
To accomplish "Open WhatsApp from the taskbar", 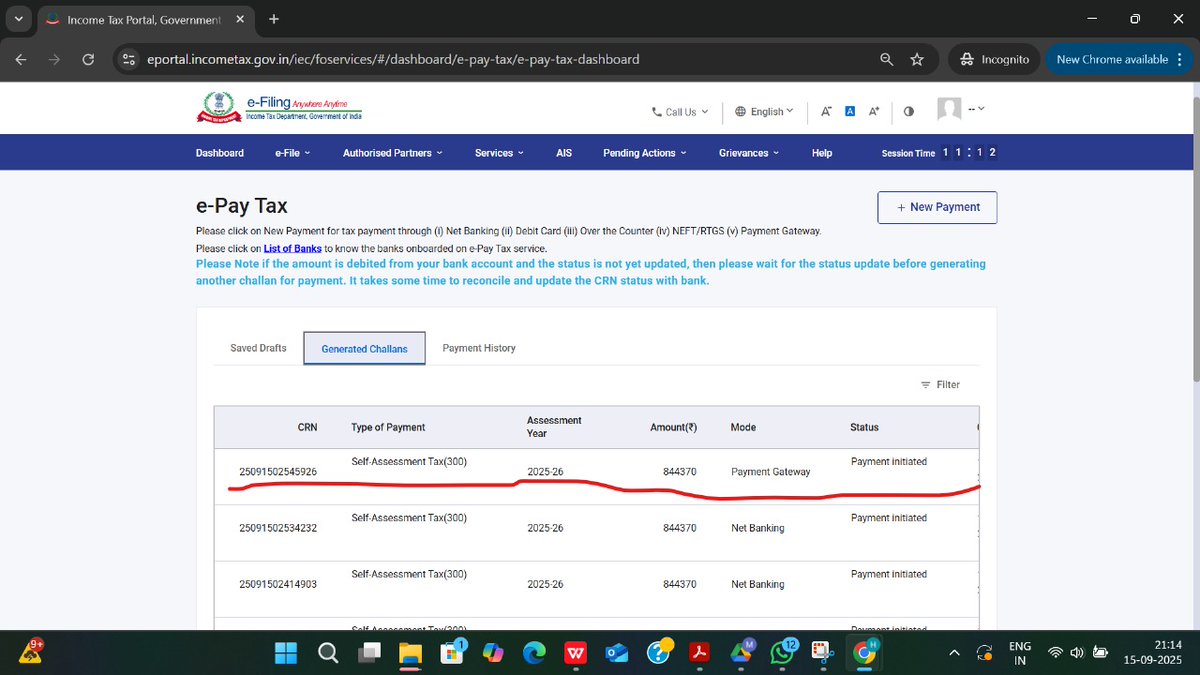I will pyautogui.click(x=782, y=653).
